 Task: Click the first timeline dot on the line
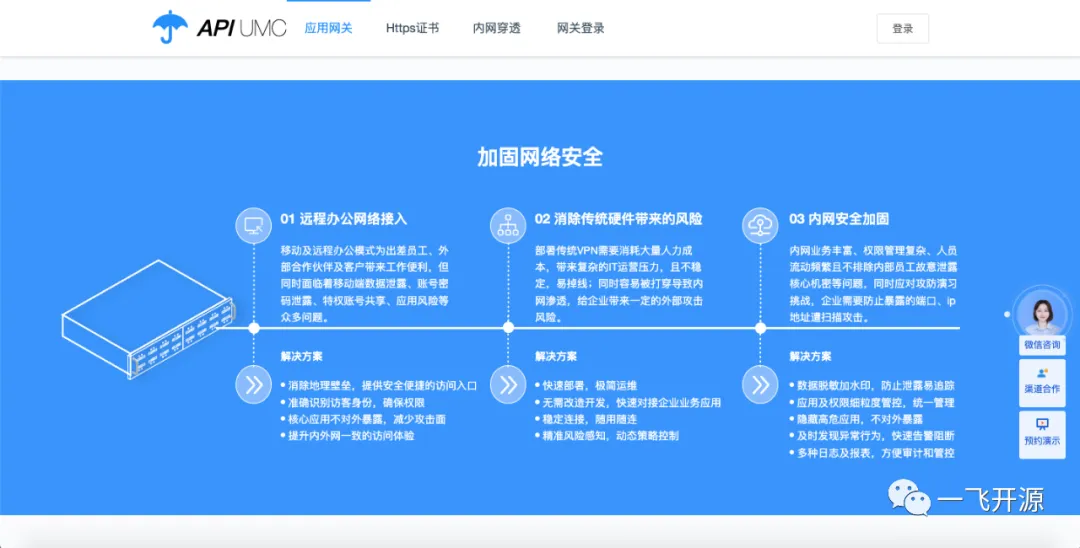(254, 327)
